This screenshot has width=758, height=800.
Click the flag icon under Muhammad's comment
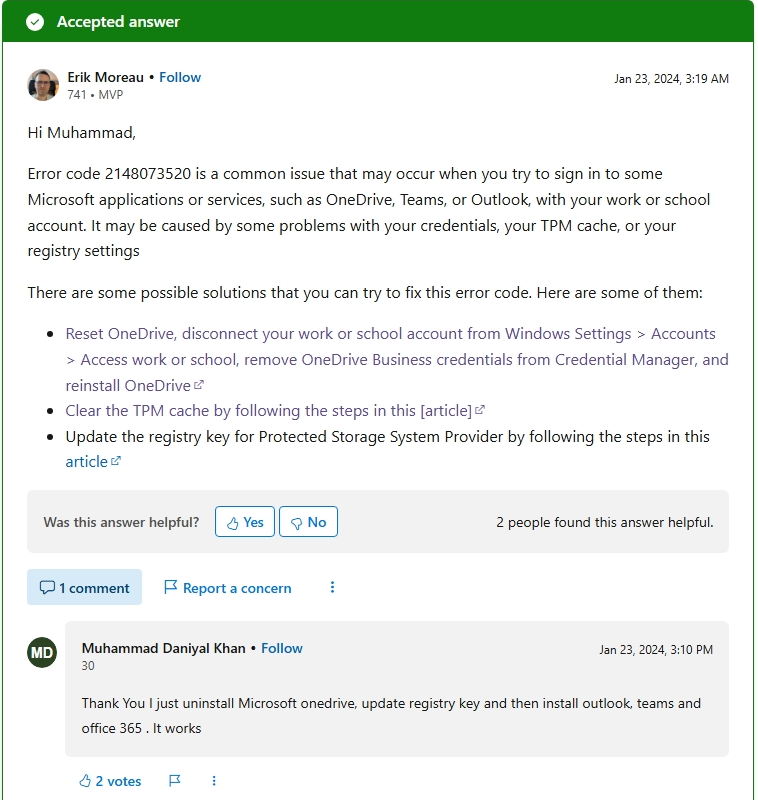pyautogui.click(x=174, y=781)
